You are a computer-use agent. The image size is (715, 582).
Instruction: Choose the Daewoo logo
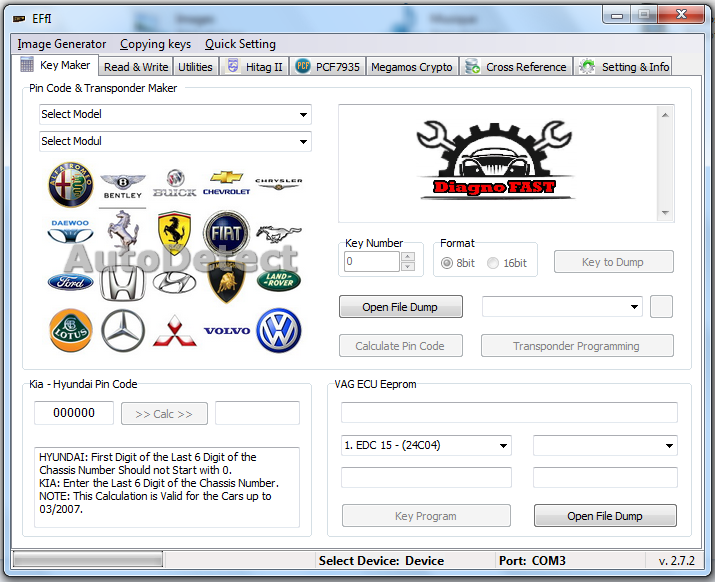(70, 231)
